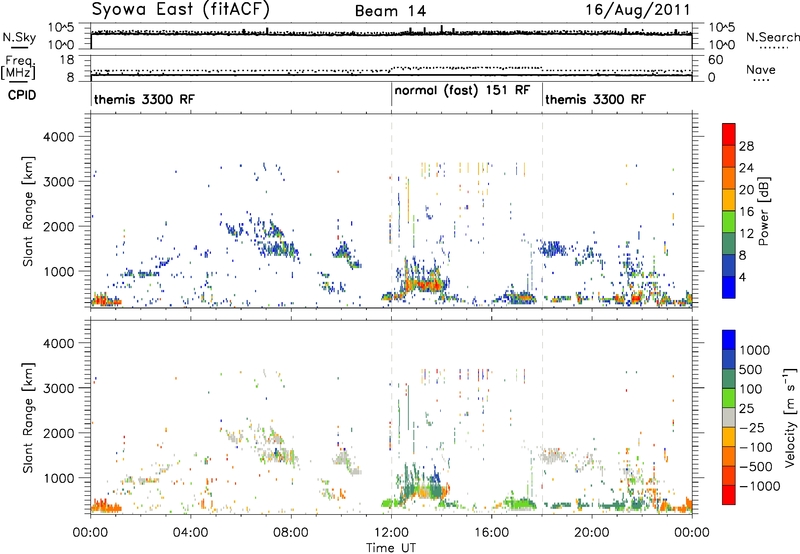Click the "18" tick on the frequency axis

67,60
